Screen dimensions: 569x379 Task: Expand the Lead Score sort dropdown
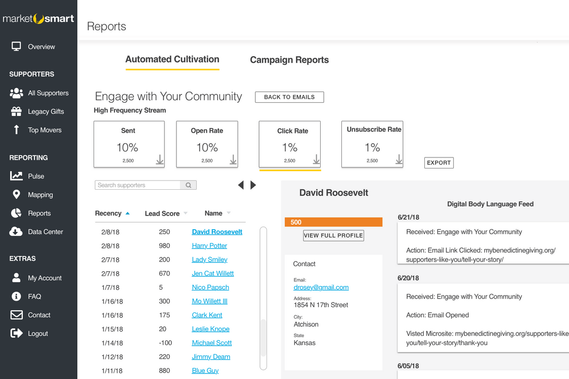point(185,213)
